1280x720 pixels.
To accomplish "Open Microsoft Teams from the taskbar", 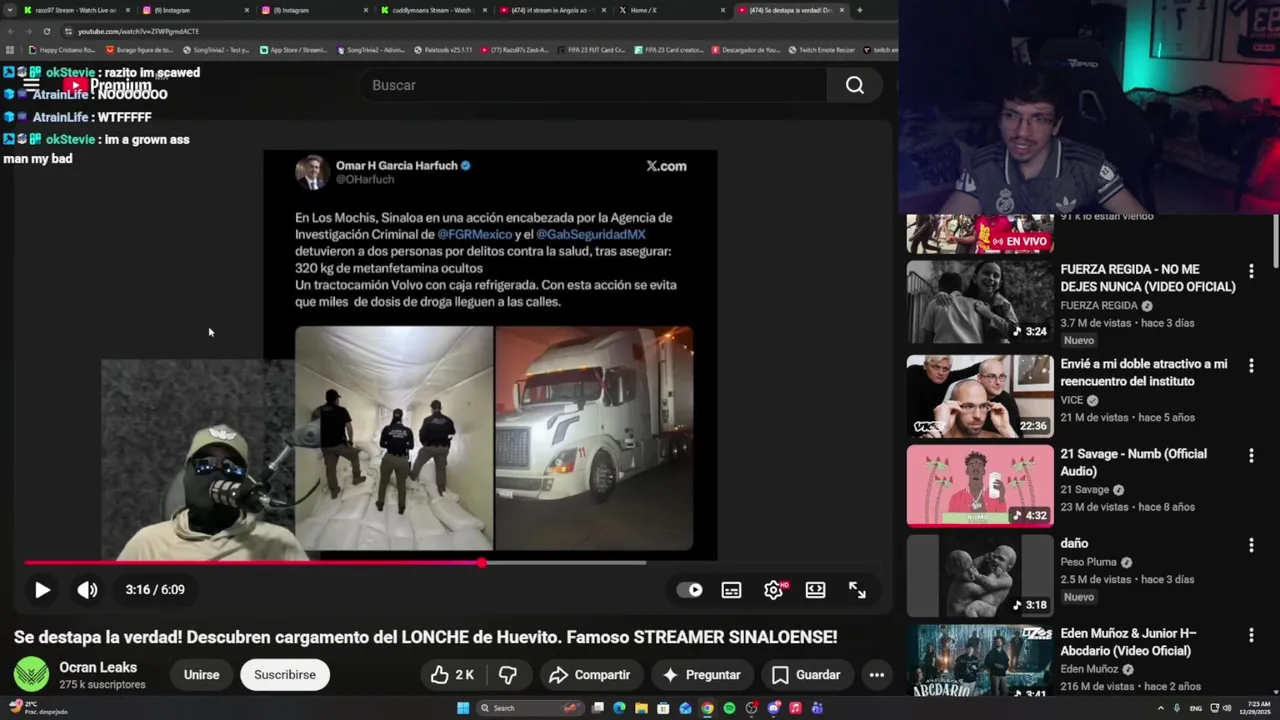I will point(817,708).
